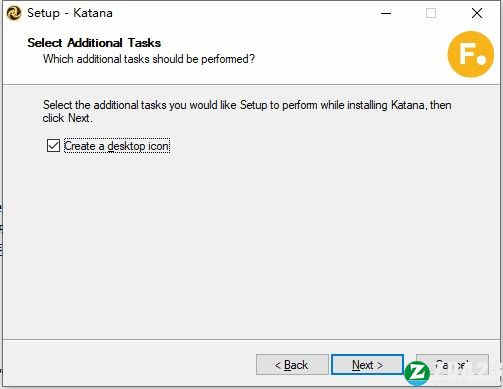Click the 'Create a desktop icon' label text
The image size is (503, 389).
pyautogui.click(x=116, y=146)
